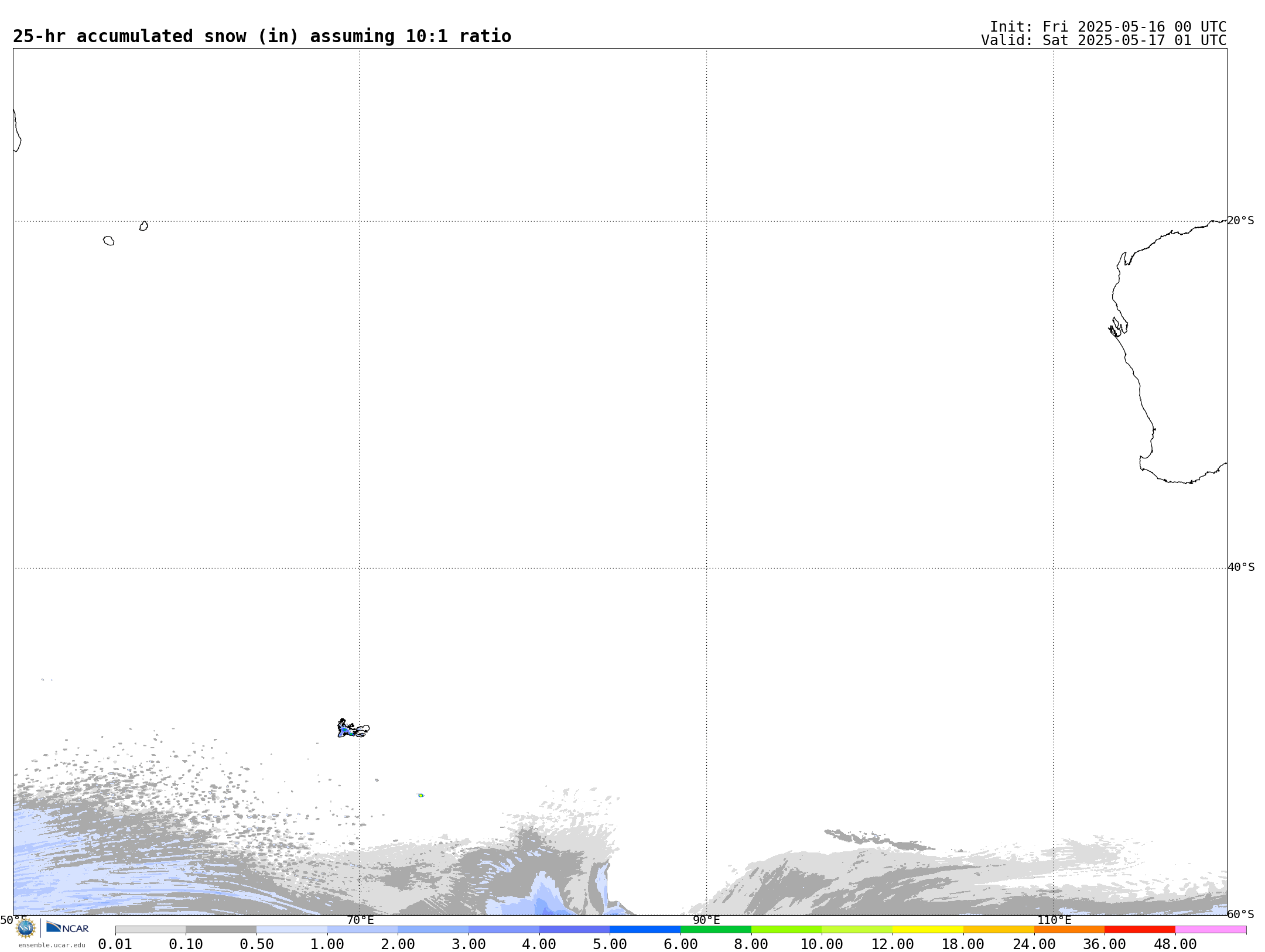Click the Réunion island outline

pyautogui.click(x=108, y=241)
